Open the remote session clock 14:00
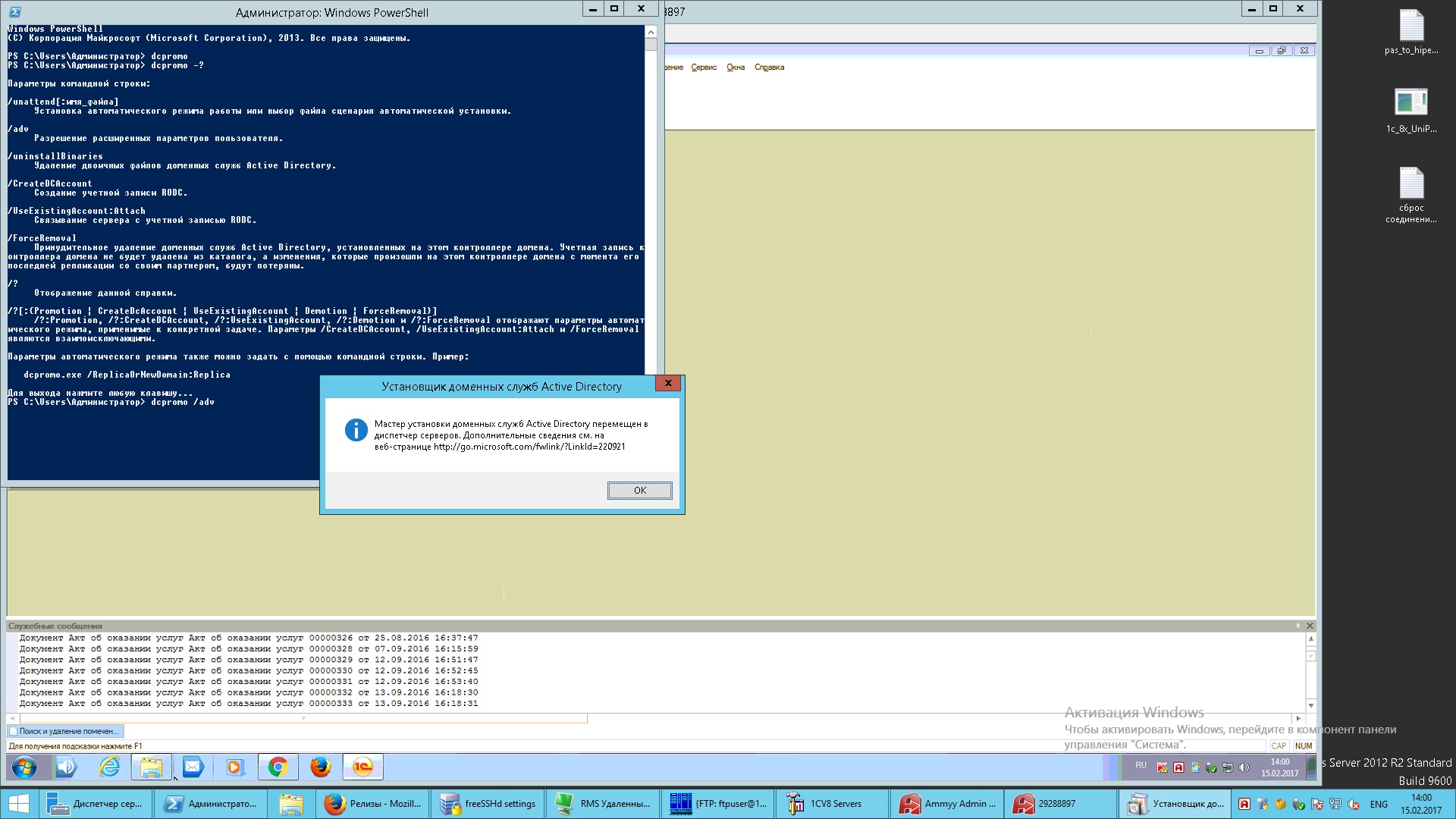 (1280, 767)
